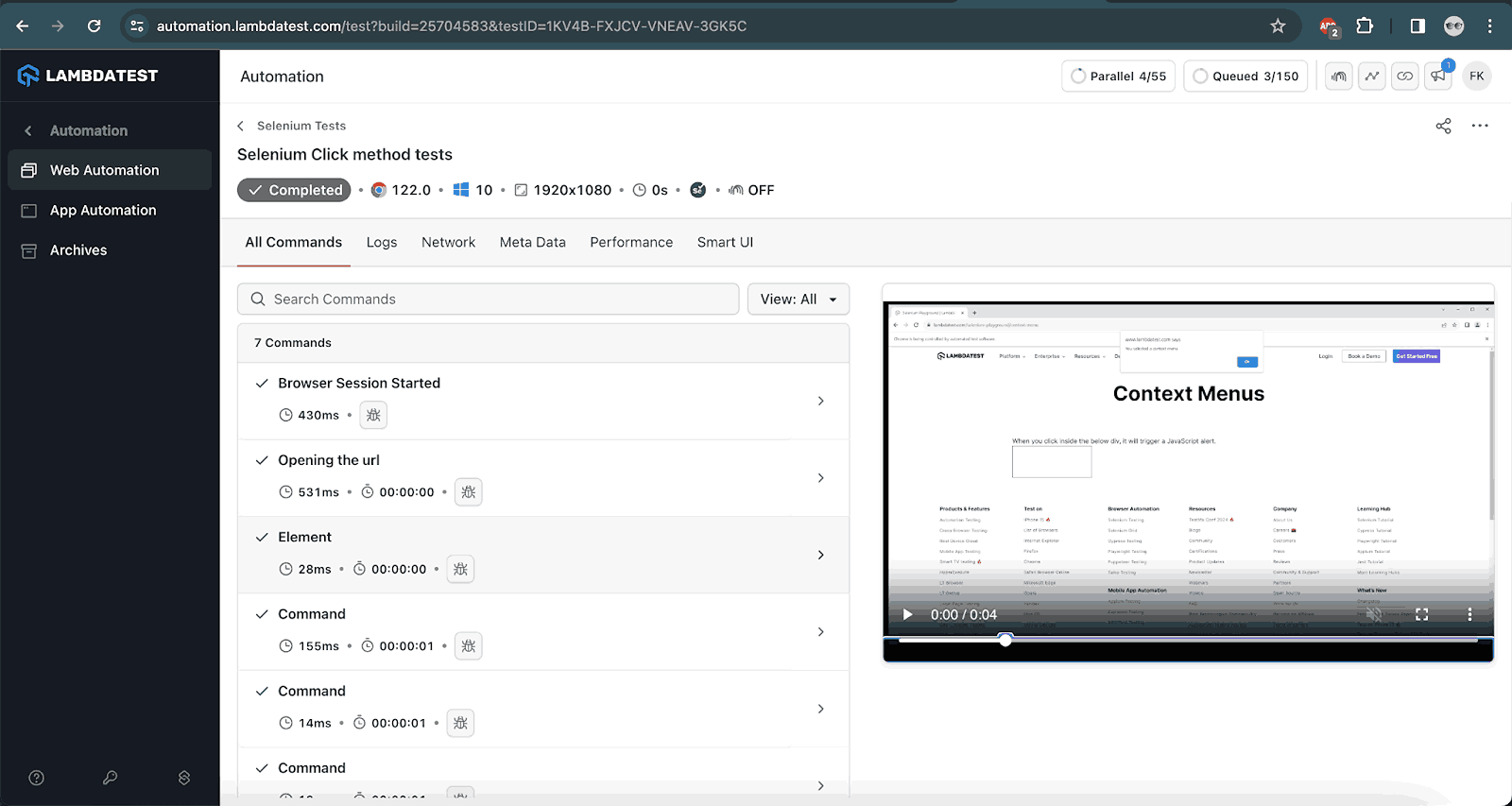
Task: Open Chrome extensions puzzle icon
Action: coord(1365,26)
